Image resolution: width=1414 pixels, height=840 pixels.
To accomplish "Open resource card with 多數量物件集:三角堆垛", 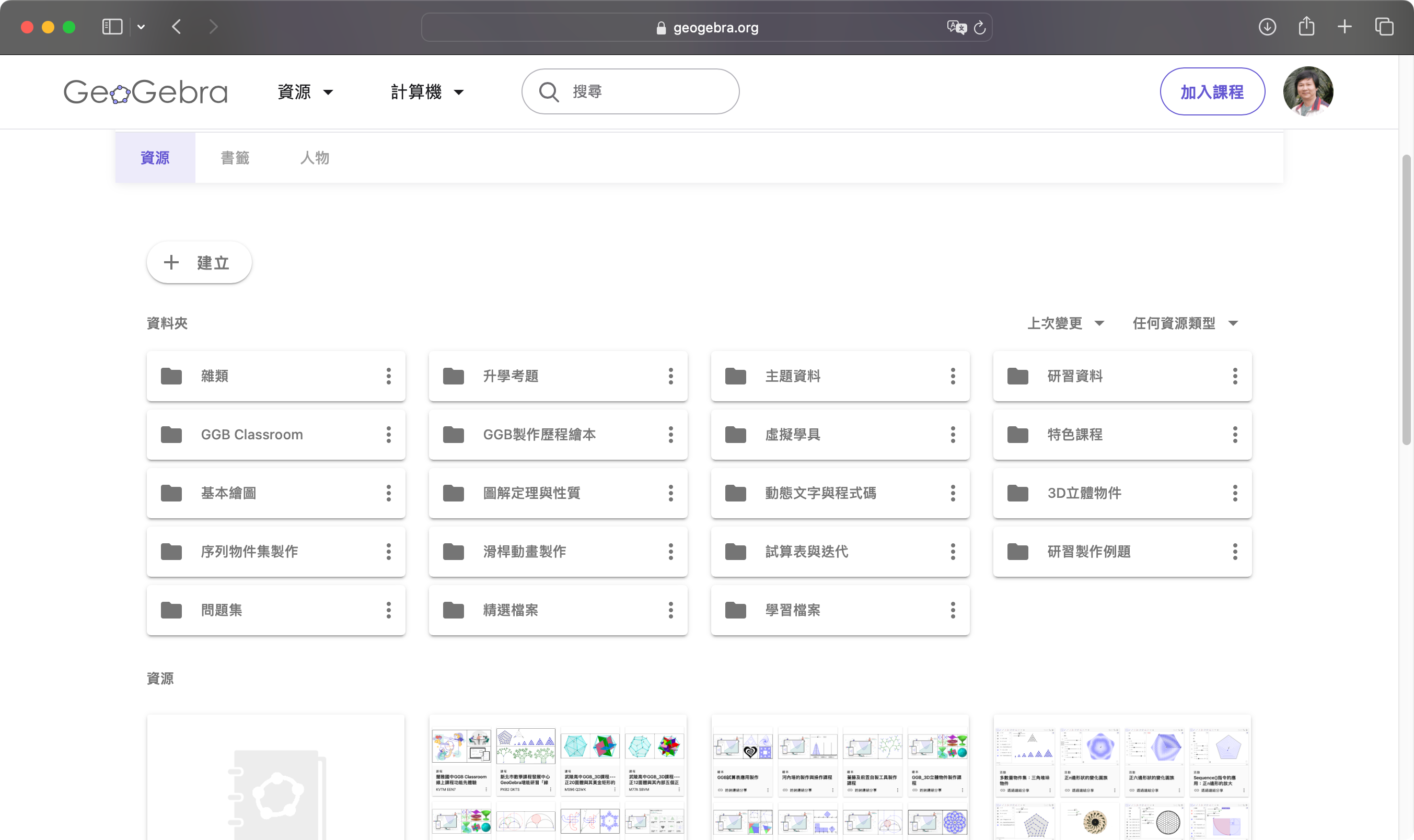I will 1122,778.
